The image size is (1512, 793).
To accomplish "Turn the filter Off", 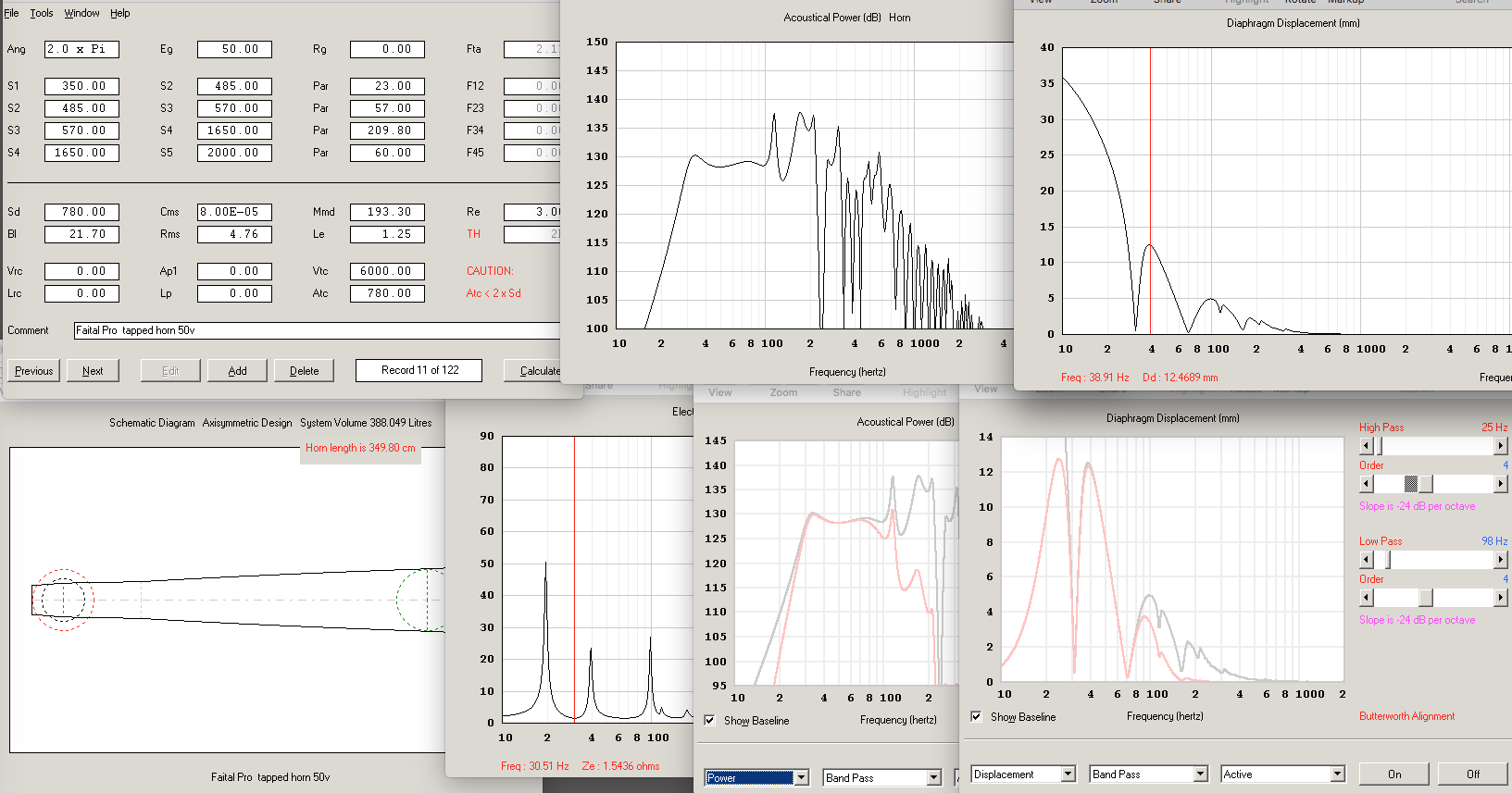I will [1473, 774].
